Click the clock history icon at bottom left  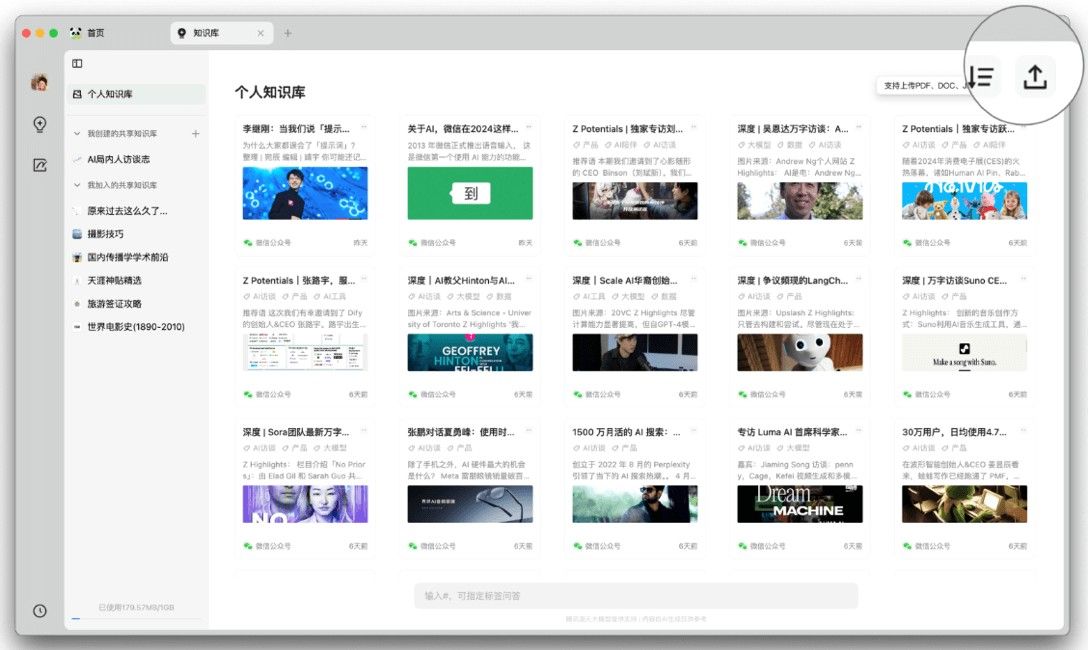tap(39, 610)
